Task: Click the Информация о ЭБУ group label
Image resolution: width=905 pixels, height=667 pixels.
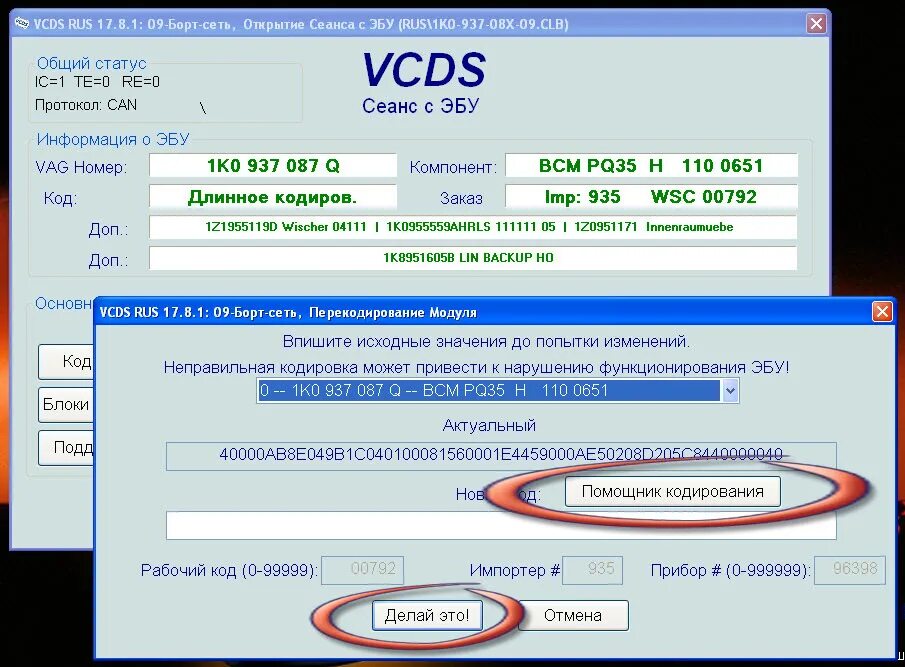Action: [113, 139]
